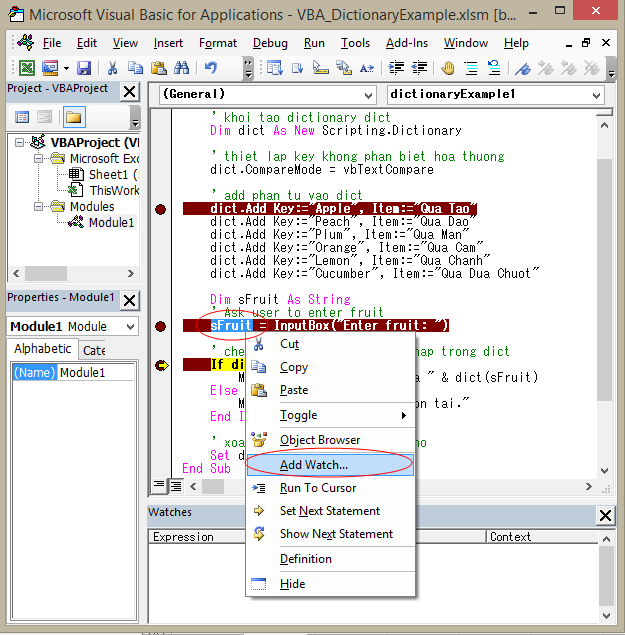Click the Previous Bookmark icon

569,68
